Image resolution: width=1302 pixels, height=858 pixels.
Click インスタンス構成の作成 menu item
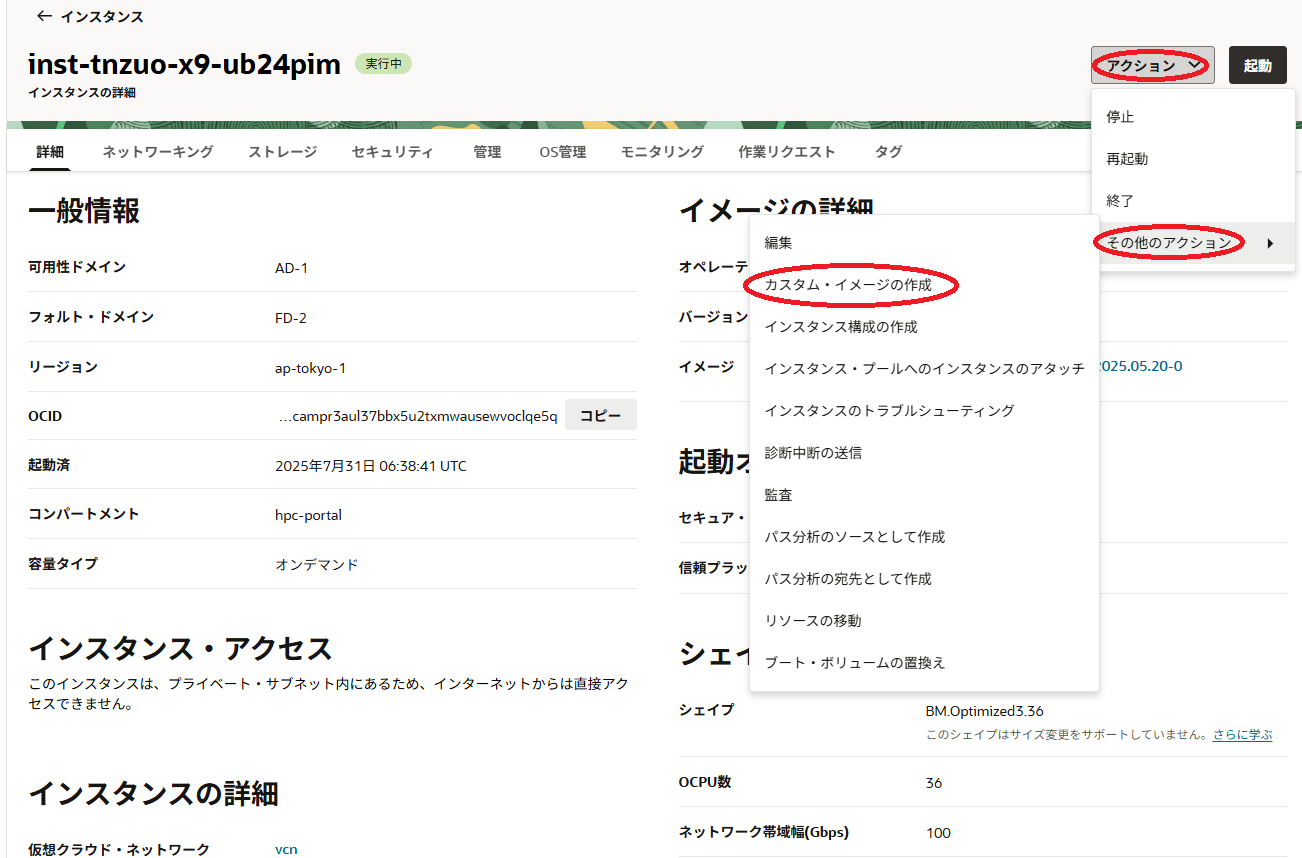click(x=841, y=327)
